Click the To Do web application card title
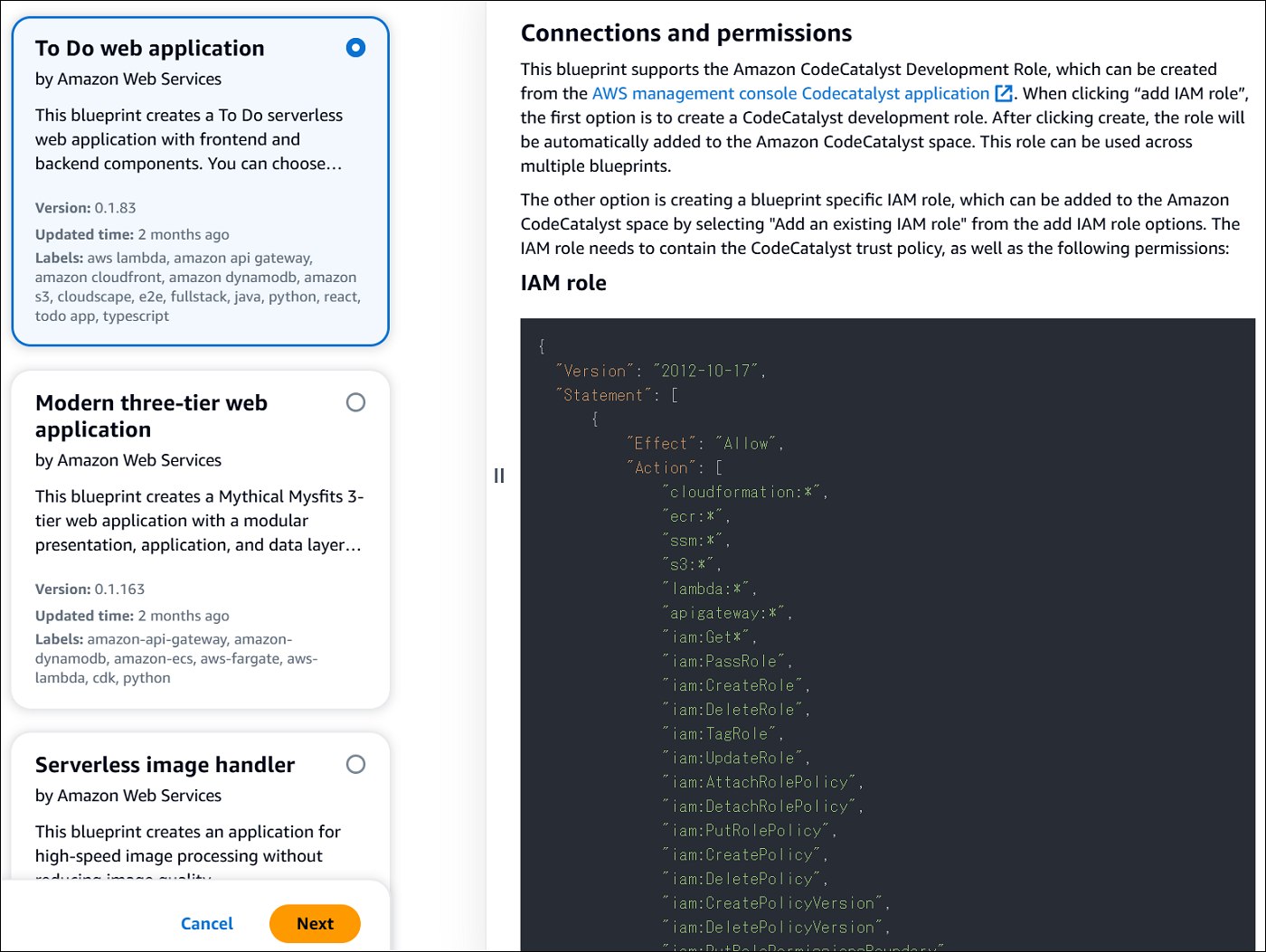Image resolution: width=1266 pixels, height=952 pixels. pos(150,49)
